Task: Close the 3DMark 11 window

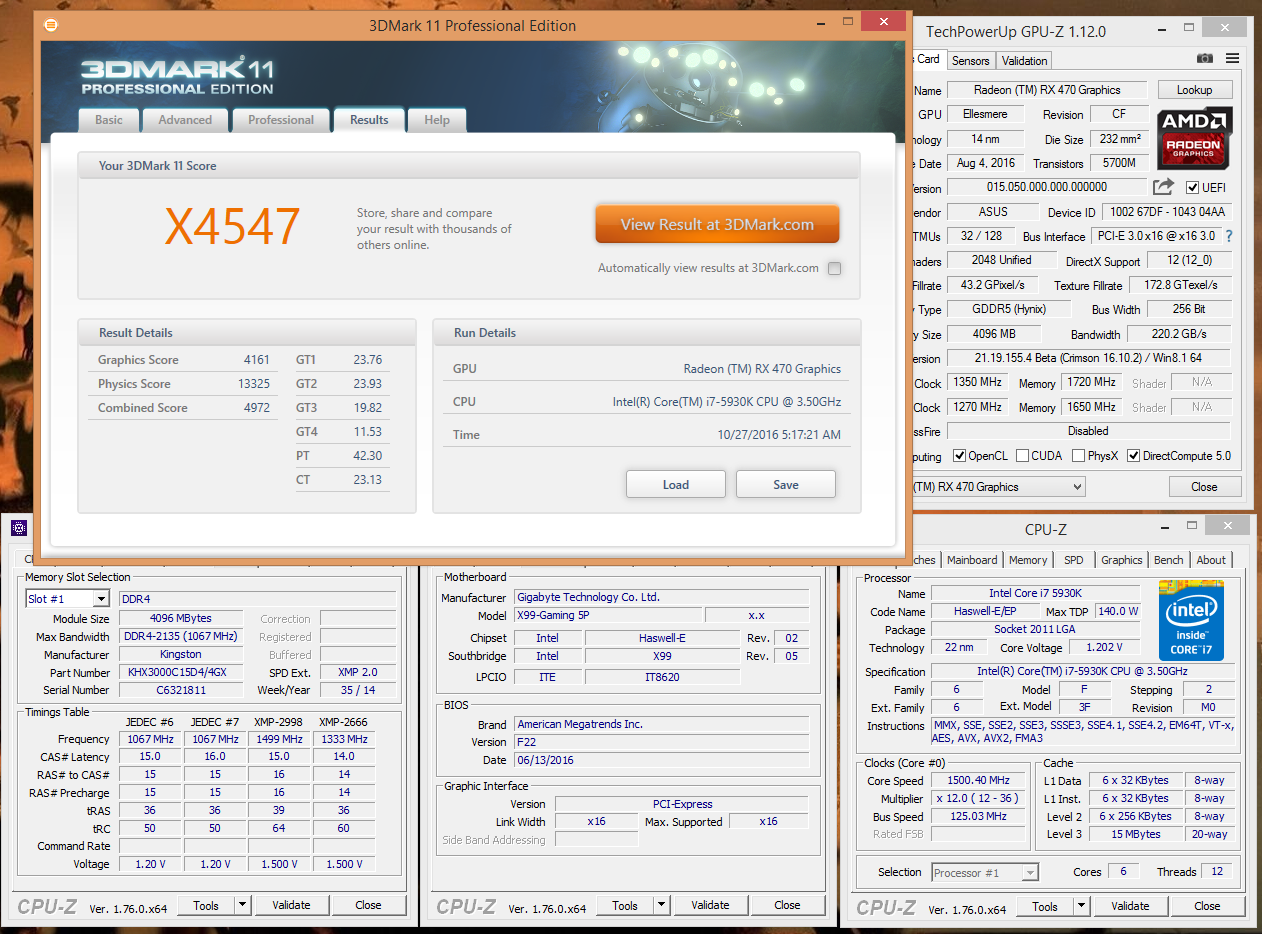Action: click(883, 21)
